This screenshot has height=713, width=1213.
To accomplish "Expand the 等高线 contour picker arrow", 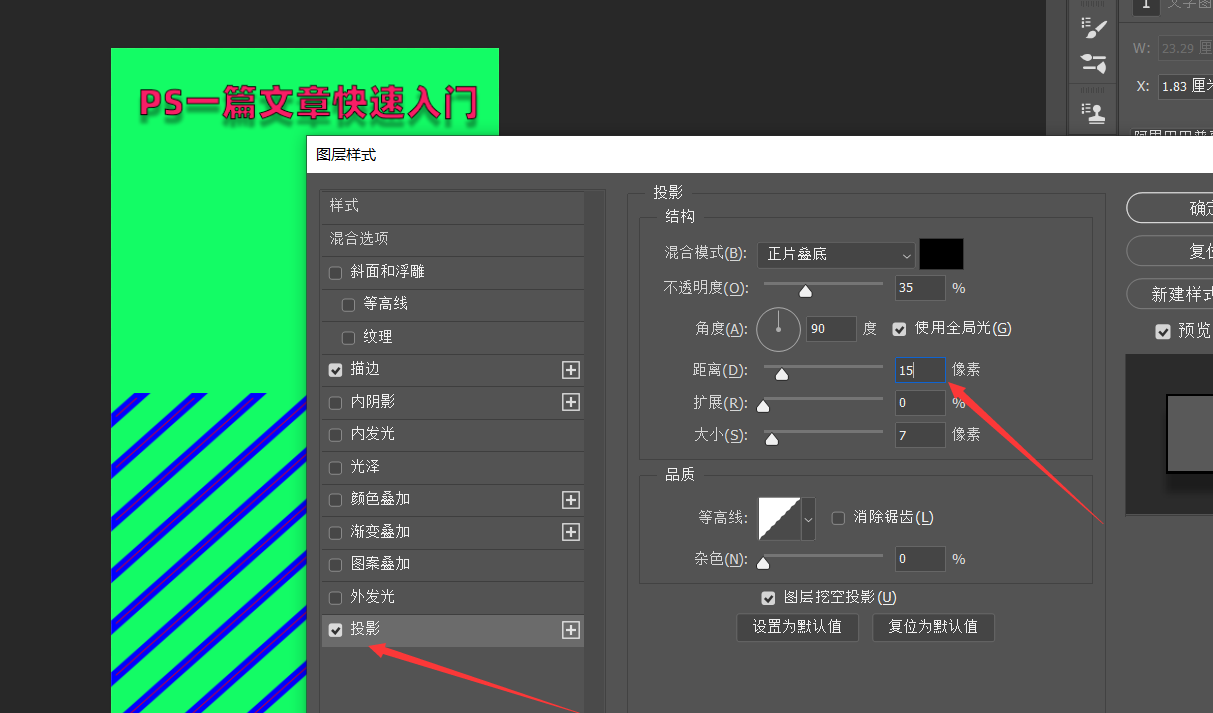I will click(808, 519).
